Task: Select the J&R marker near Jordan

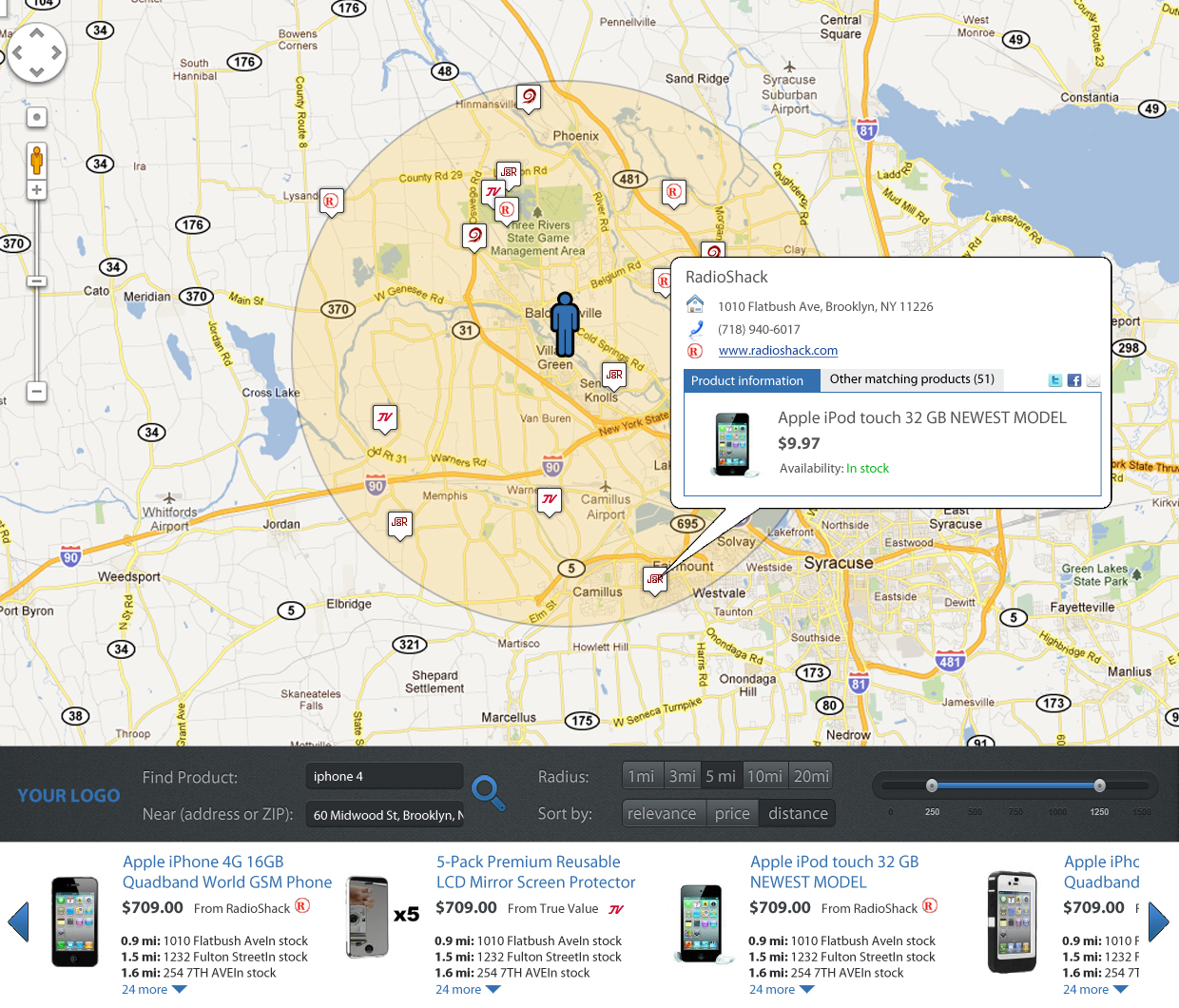Action: [399, 523]
